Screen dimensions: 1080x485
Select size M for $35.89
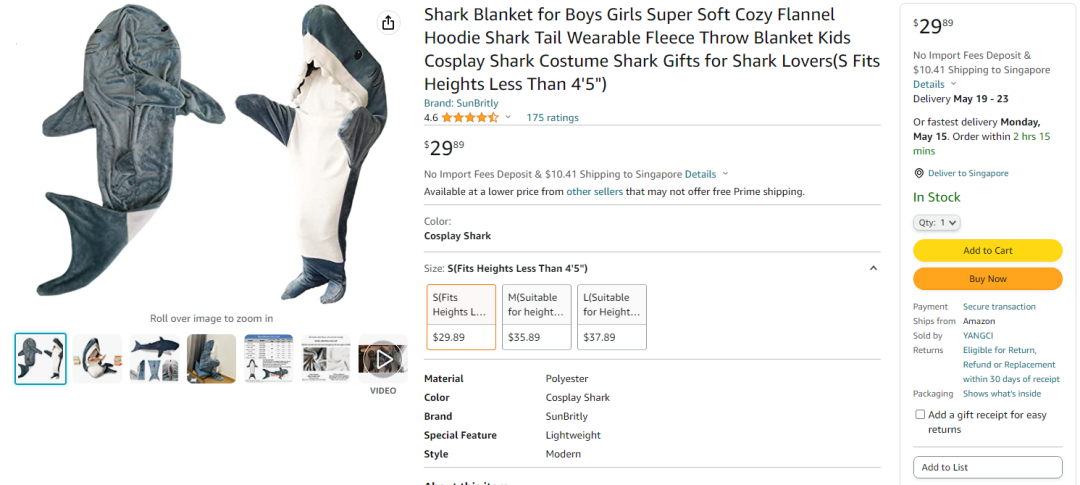[536, 317]
